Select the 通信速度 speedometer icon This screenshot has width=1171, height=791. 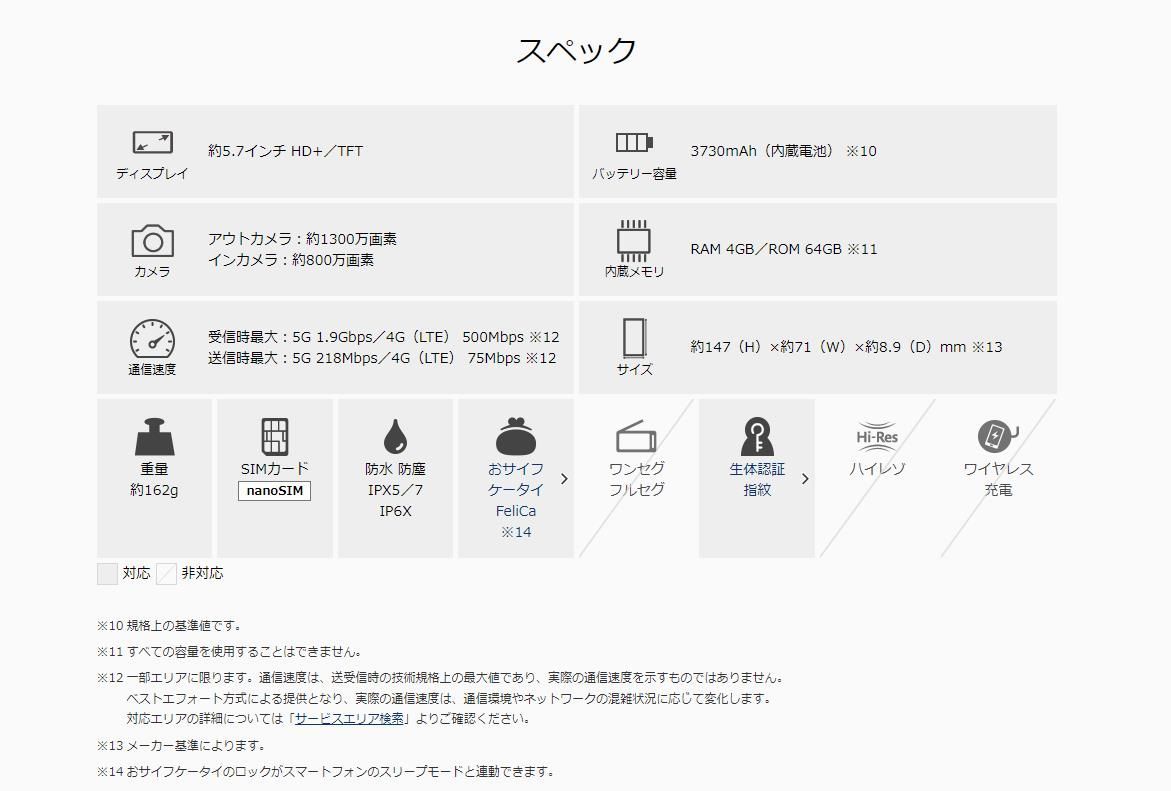pyautogui.click(x=151, y=339)
